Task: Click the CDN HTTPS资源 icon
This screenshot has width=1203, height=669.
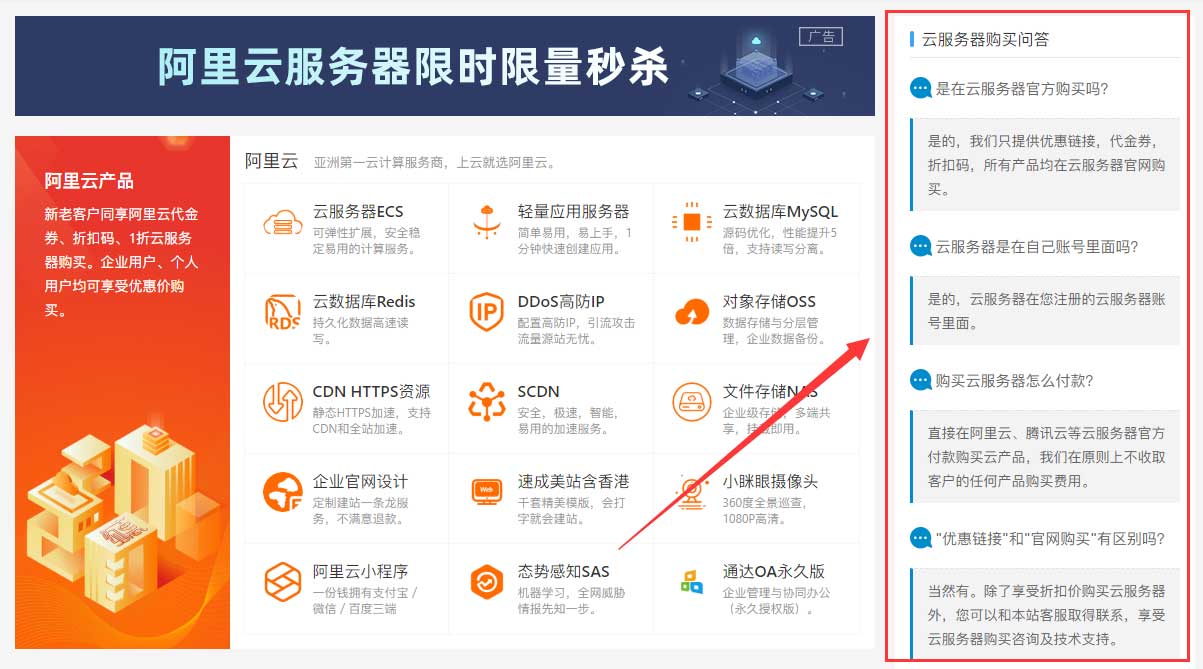Action: (x=283, y=402)
